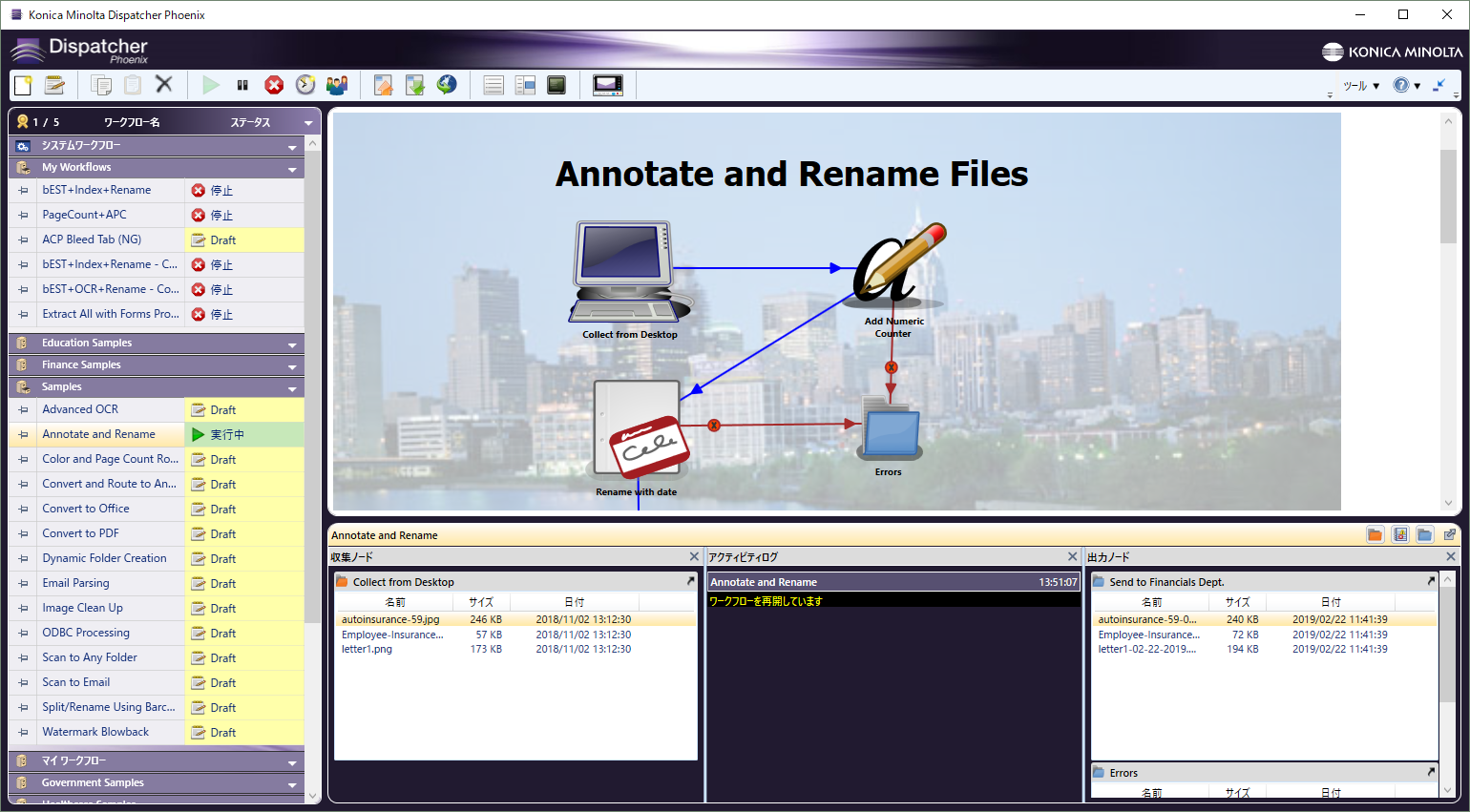
Task: Close the アクティビティログ panel
Action: point(1072,556)
